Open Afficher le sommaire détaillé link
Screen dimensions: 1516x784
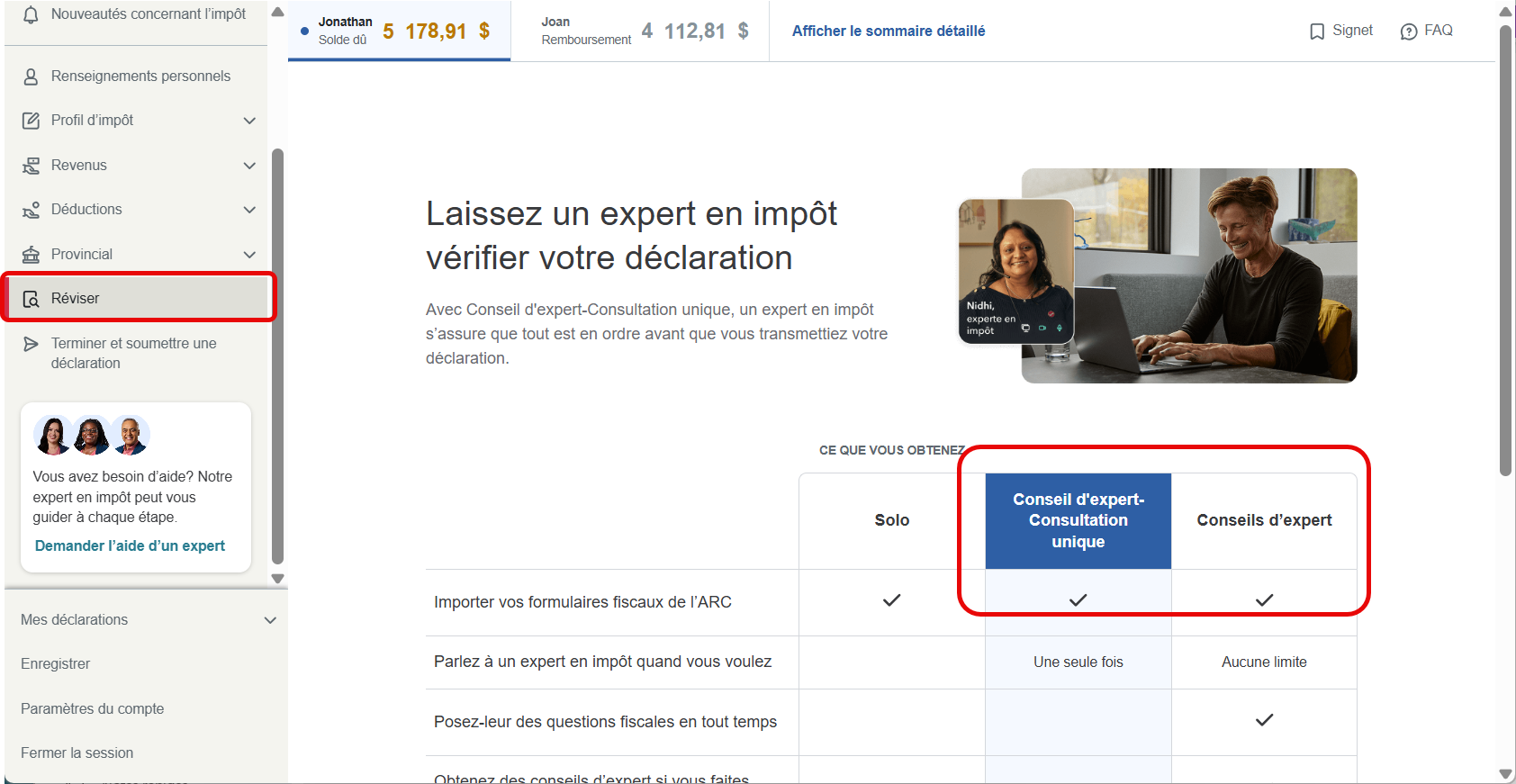889,31
